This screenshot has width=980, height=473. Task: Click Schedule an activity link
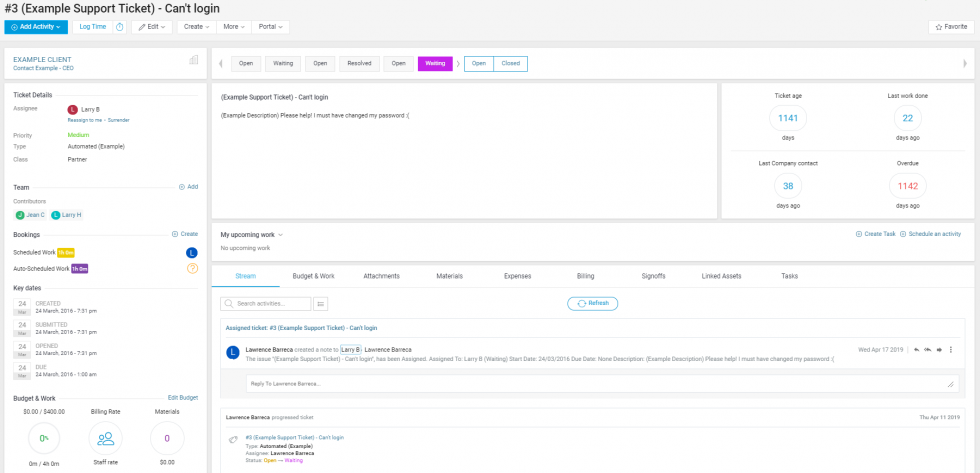[931, 234]
